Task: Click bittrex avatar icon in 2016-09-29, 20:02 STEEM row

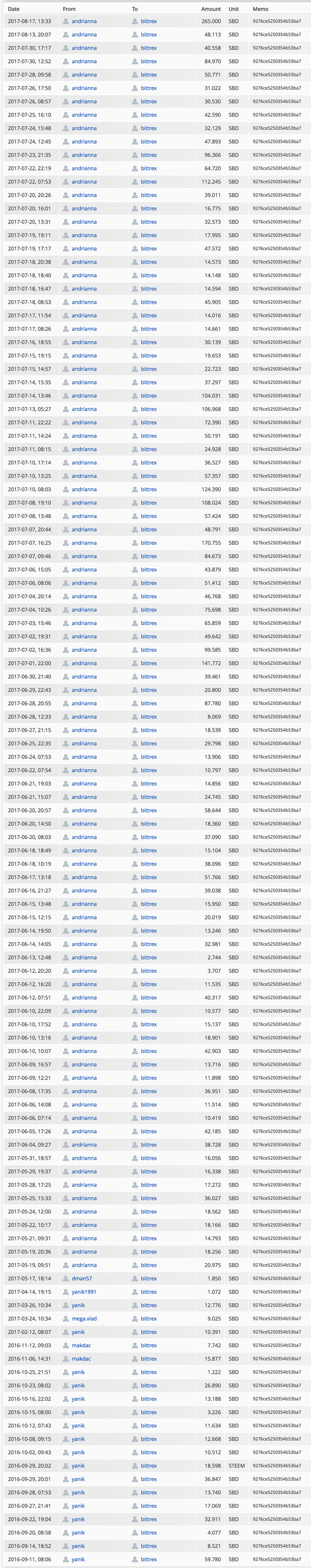Action: pyautogui.click(x=135, y=1466)
